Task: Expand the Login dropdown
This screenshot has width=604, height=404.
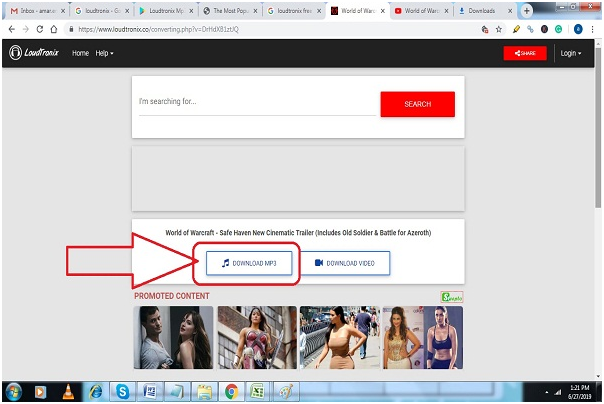Action: click(571, 53)
